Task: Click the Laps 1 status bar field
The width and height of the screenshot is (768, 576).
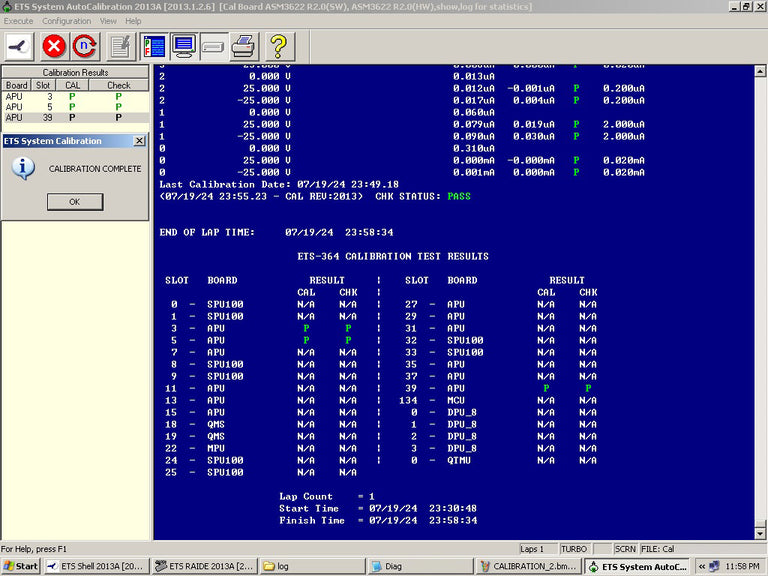Action: 538,549
